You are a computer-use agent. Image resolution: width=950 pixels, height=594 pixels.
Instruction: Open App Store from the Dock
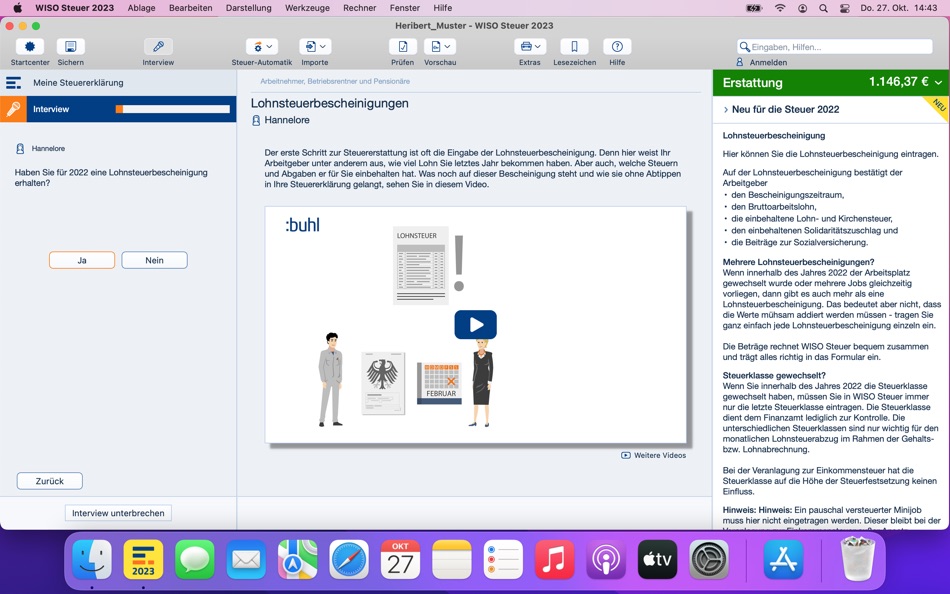point(783,559)
